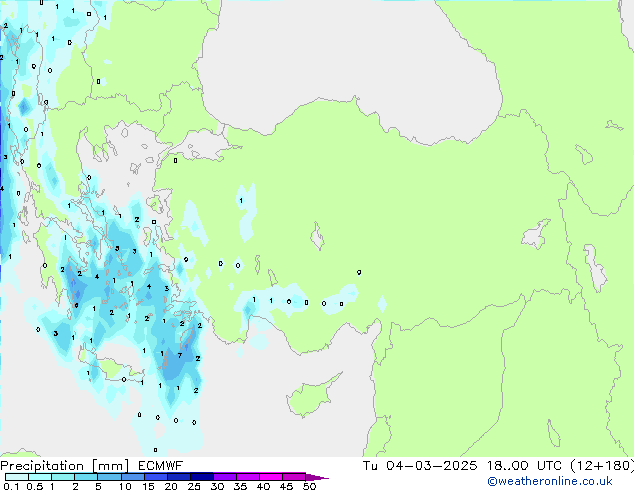Click the legend tick label "50"
Viewport: 634px width, 490px height.
pyautogui.click(x=309, y=486)
